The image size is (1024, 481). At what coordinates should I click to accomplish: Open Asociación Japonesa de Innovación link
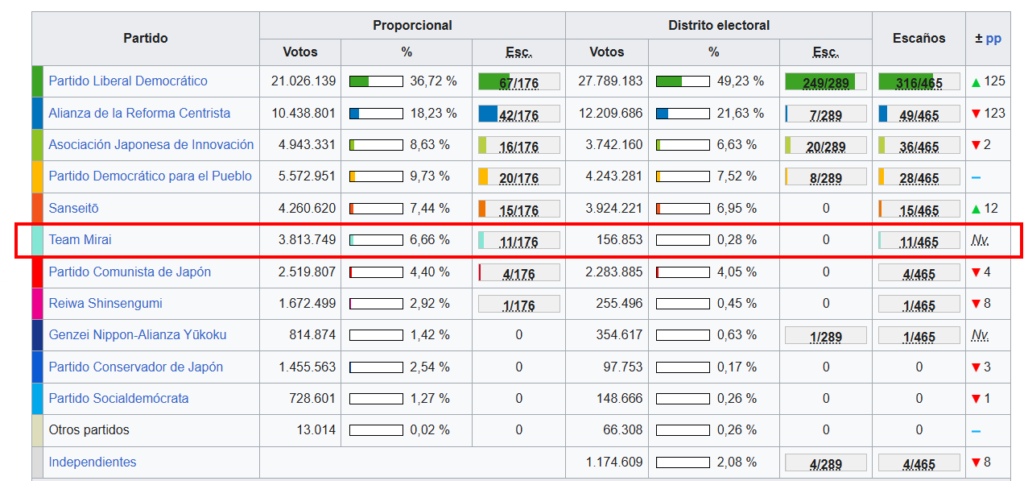tap(152, 145)
